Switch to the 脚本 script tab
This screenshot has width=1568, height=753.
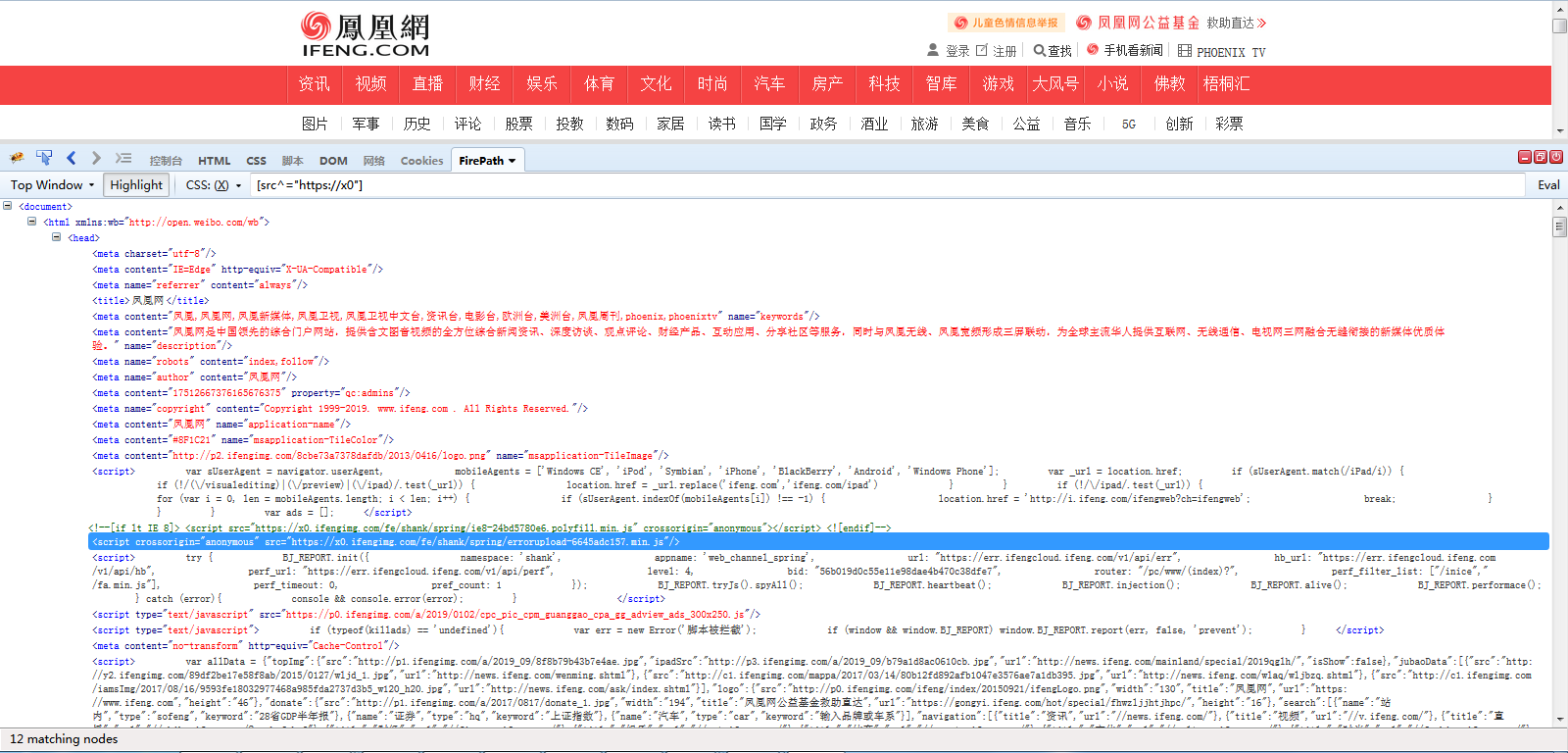(292, 161)
